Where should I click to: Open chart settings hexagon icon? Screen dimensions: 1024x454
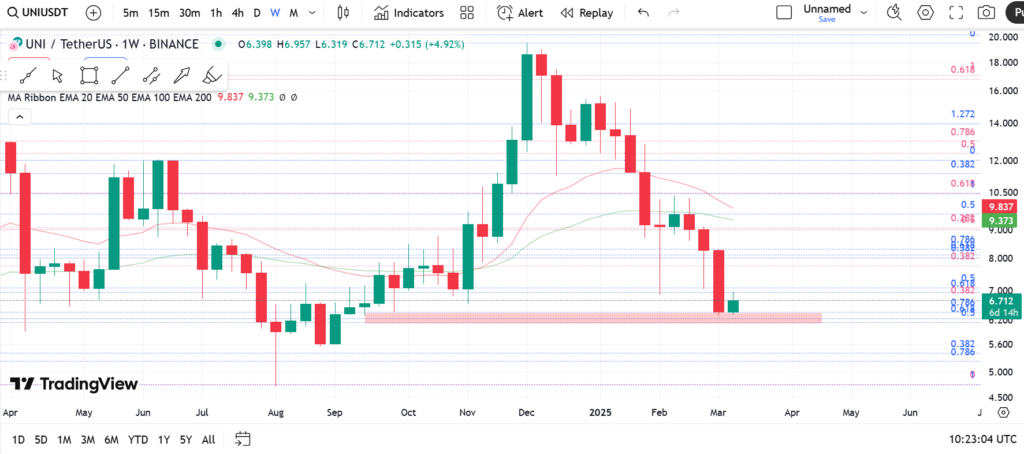point(925,13)
